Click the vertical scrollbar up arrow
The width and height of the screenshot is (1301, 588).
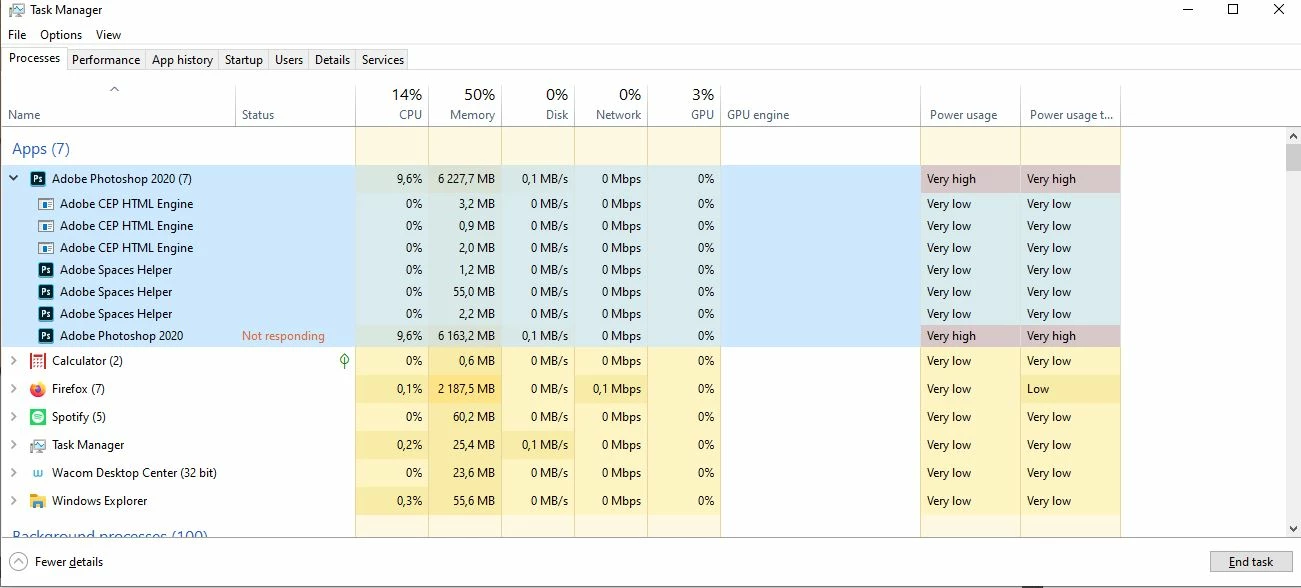click(x=1292, y=136)
